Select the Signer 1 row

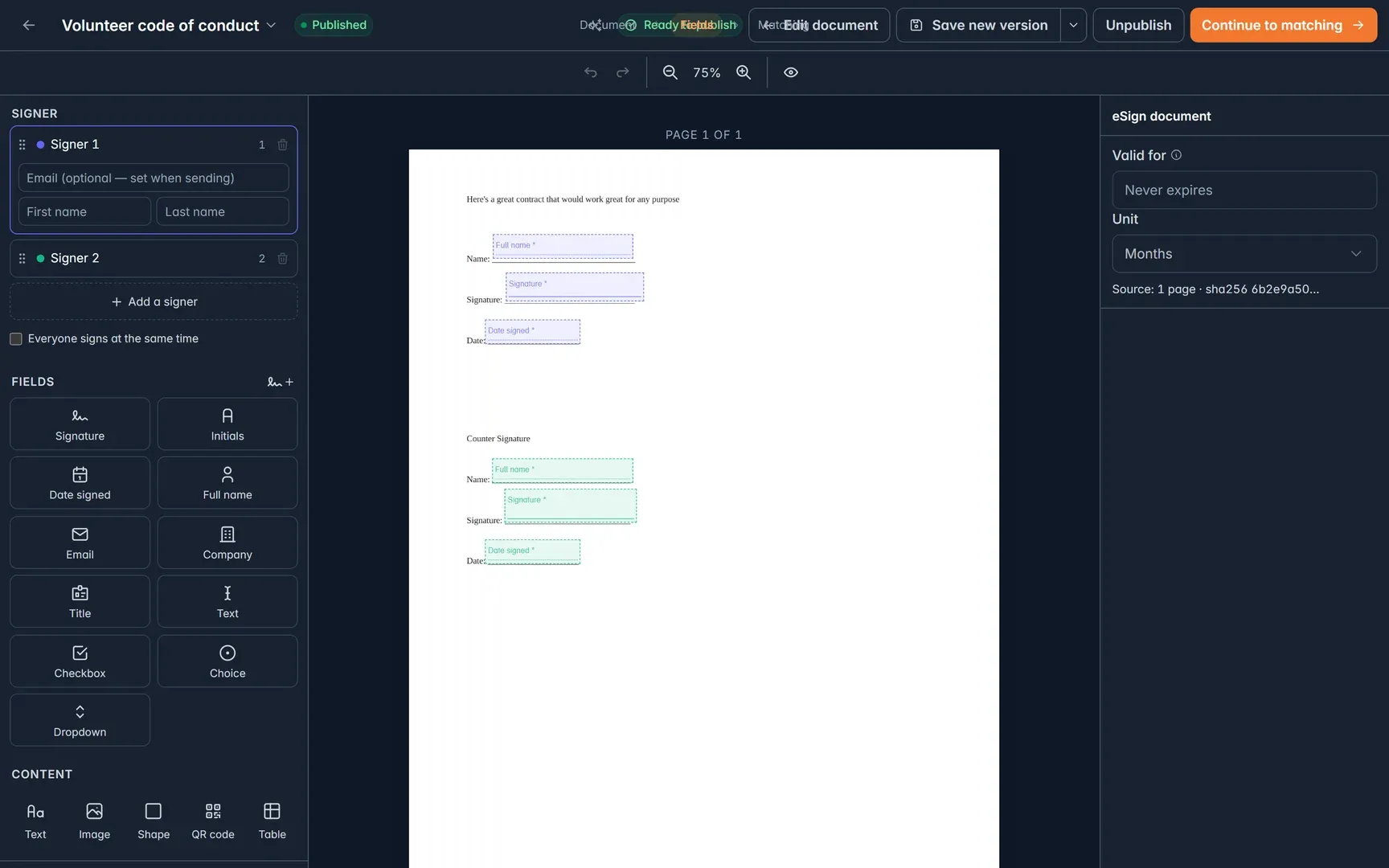(x=154, y=145)
